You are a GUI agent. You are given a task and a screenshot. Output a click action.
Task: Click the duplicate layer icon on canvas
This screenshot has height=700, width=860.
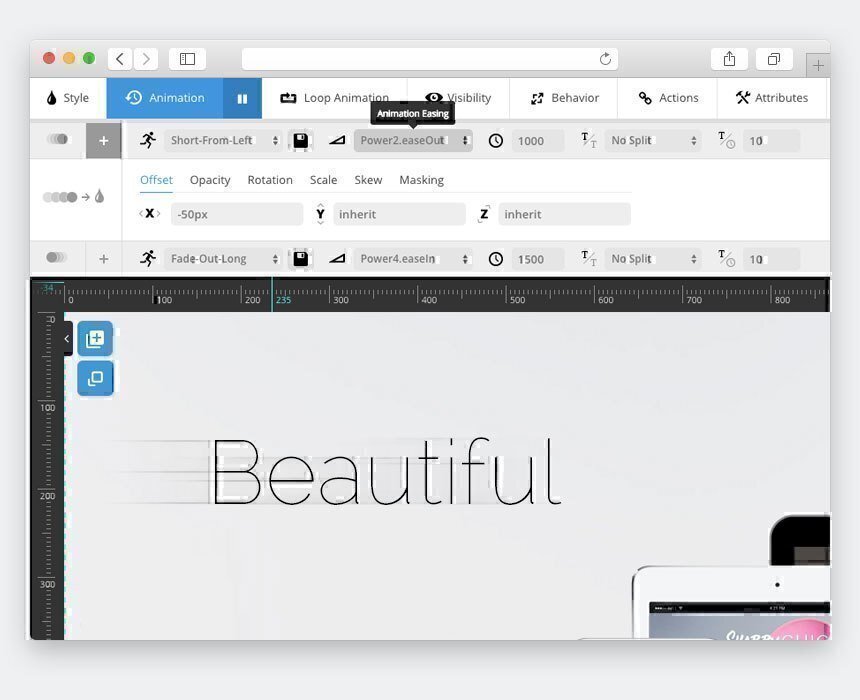click(x=95, y=379)
